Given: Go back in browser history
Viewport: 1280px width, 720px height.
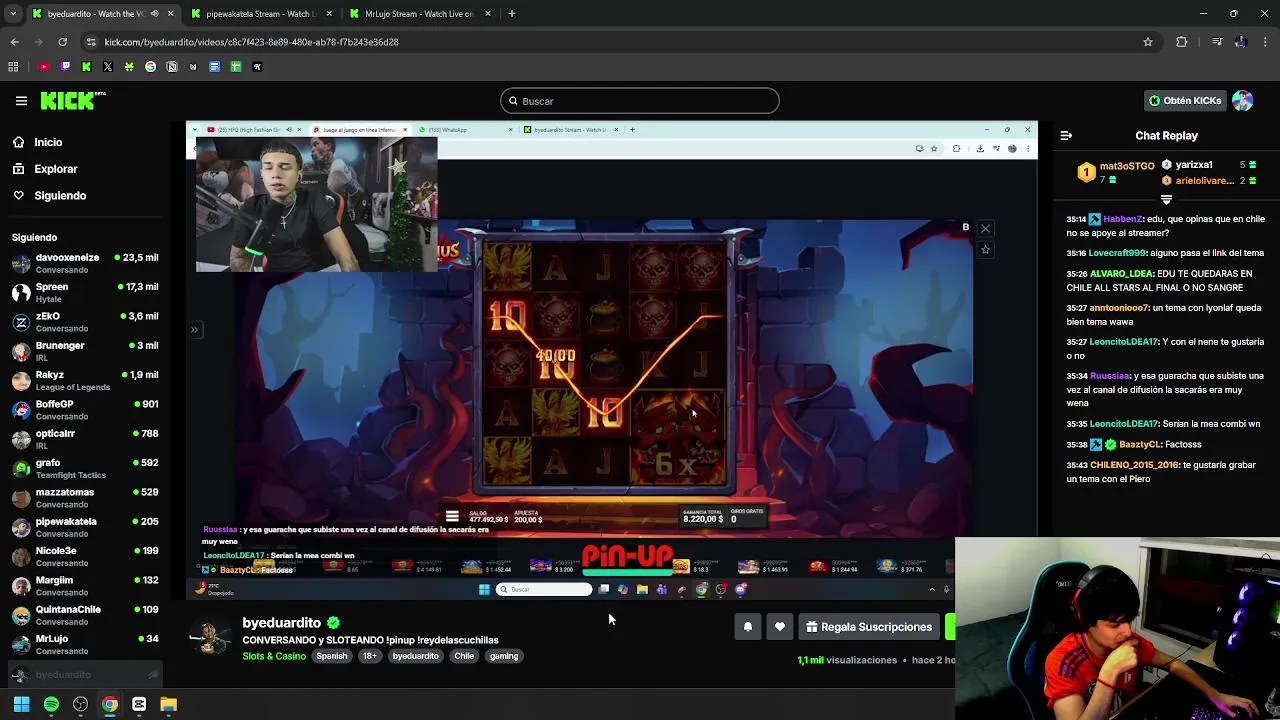Looking at the screenshot, I should click(x=14, y=42).
